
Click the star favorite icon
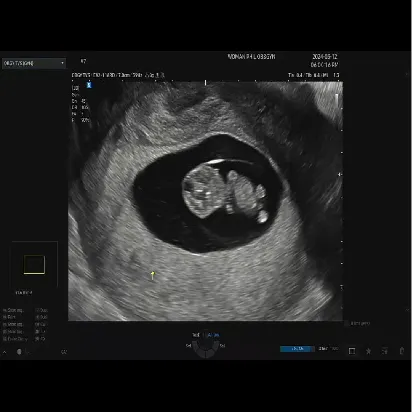tap(368, 351)
